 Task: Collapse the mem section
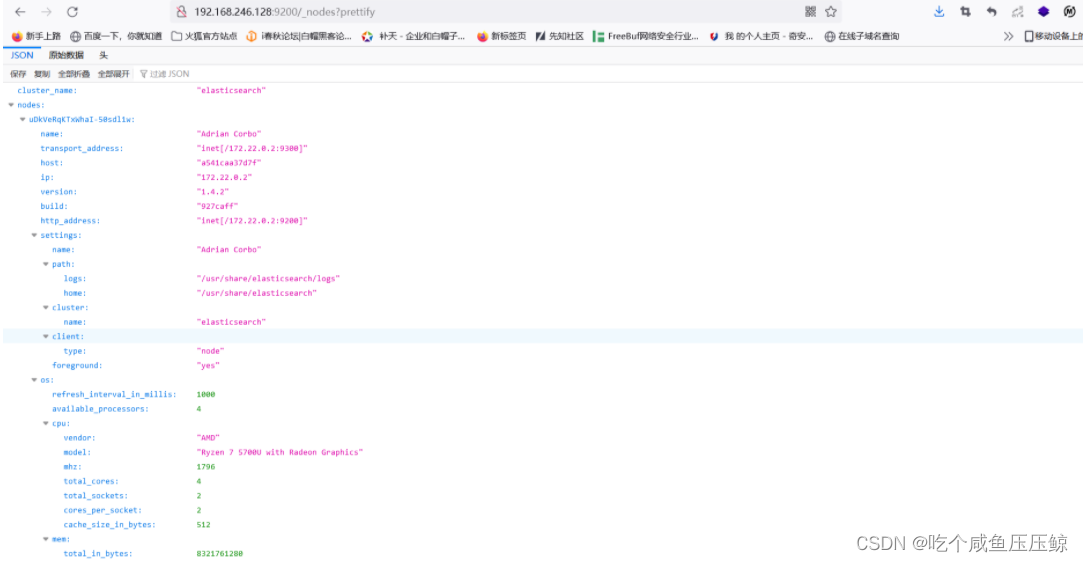(46, 539)
